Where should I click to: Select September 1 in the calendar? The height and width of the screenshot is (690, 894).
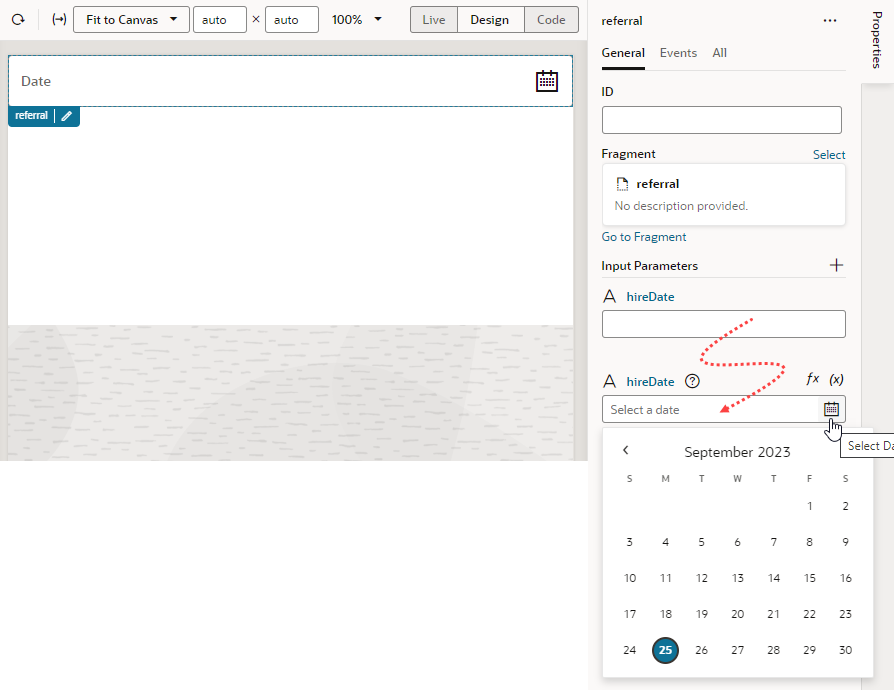(x=810, y=506)
